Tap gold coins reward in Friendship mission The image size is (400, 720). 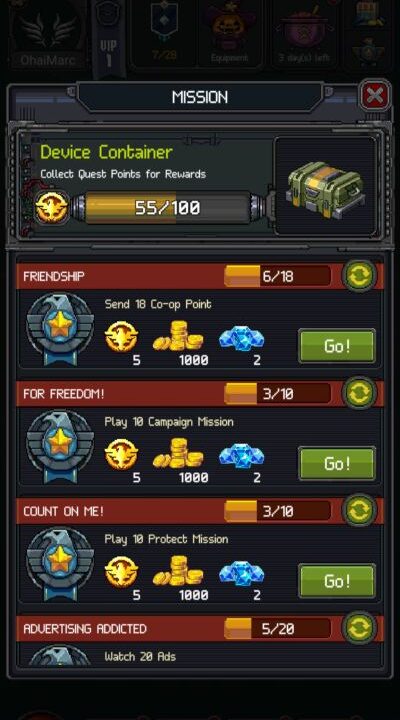(x=178, y=336)
